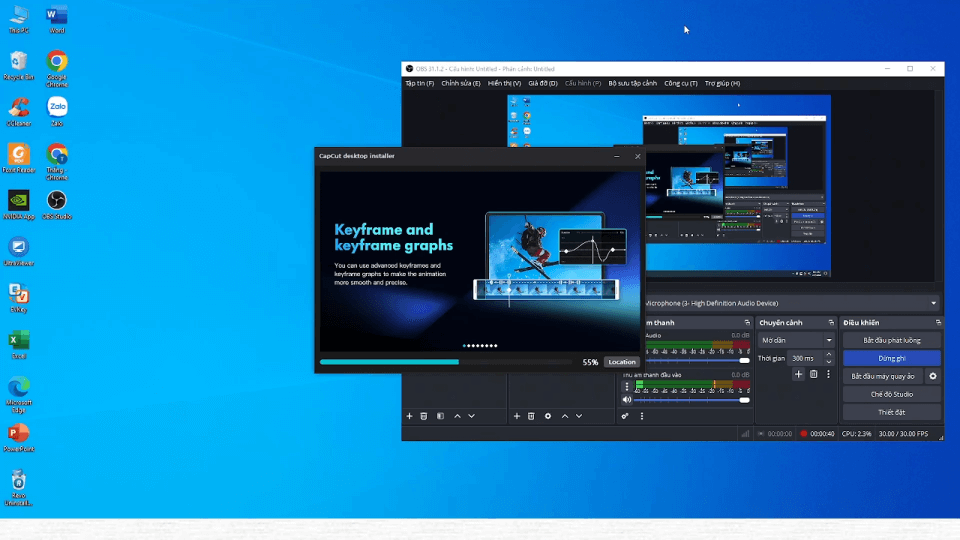Open OBS Studio desktop shortcut
The height and width of the screenshot is (540, 960).
[57, 201]
